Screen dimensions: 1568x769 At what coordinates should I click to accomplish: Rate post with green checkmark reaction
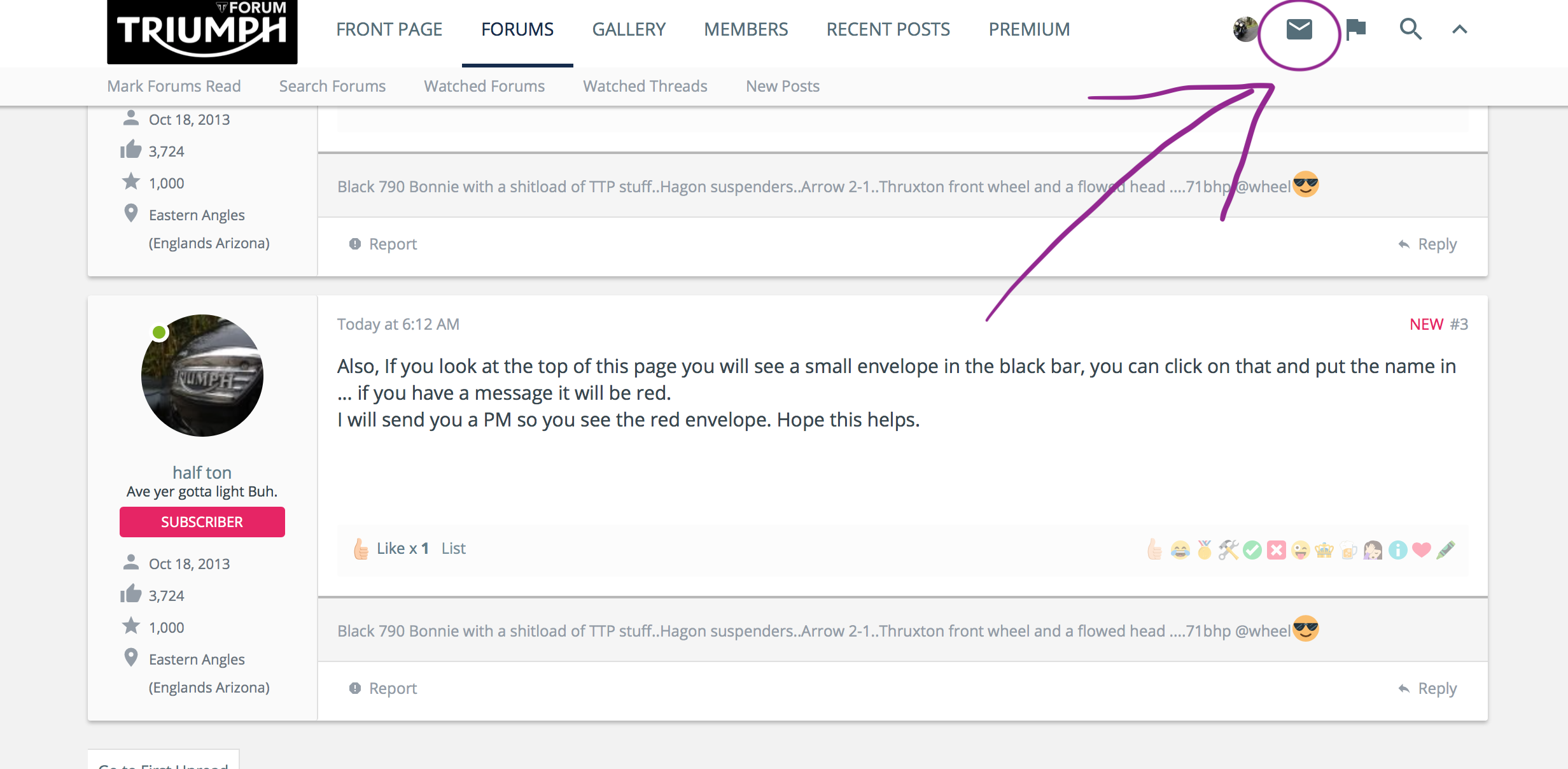[1252, 550]
